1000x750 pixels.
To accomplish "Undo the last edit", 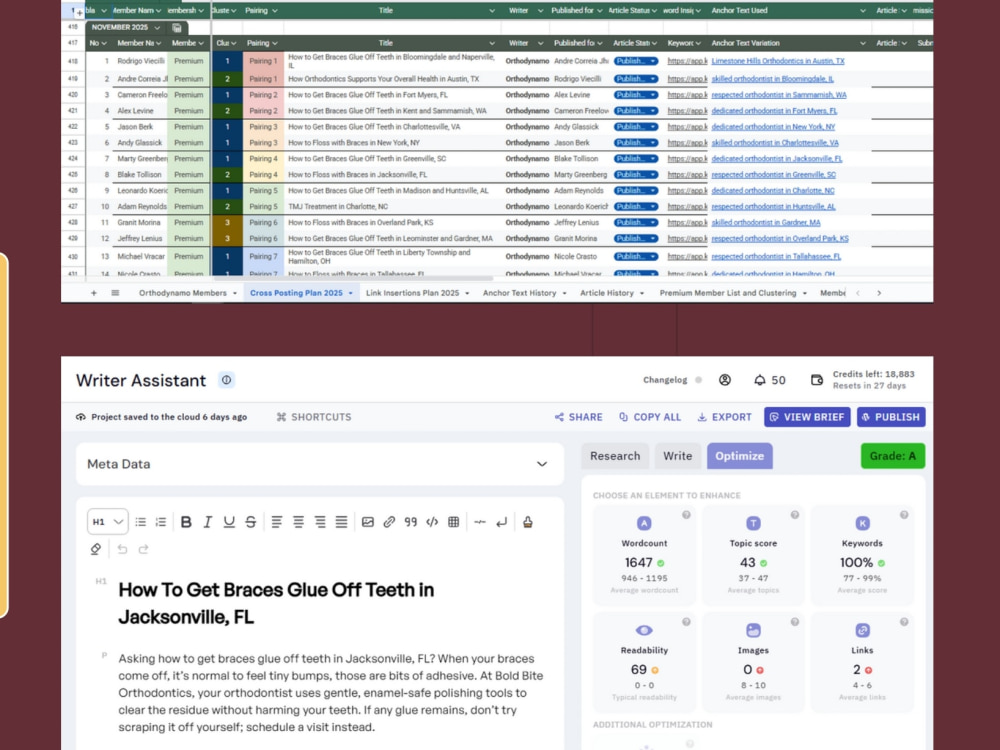I will click(122, 548).
